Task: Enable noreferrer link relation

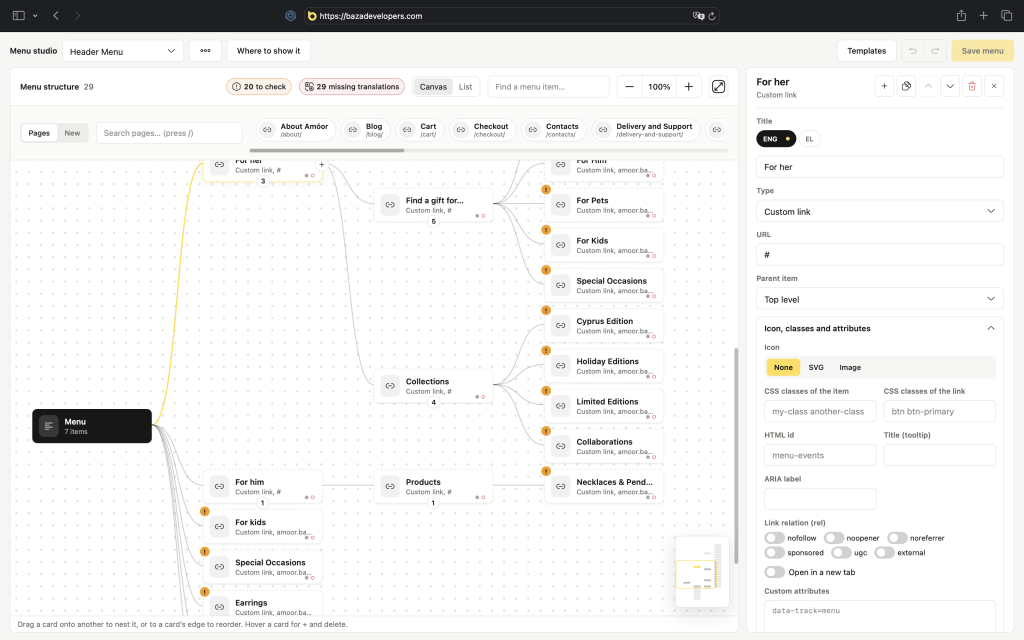Action: [897, 538]
